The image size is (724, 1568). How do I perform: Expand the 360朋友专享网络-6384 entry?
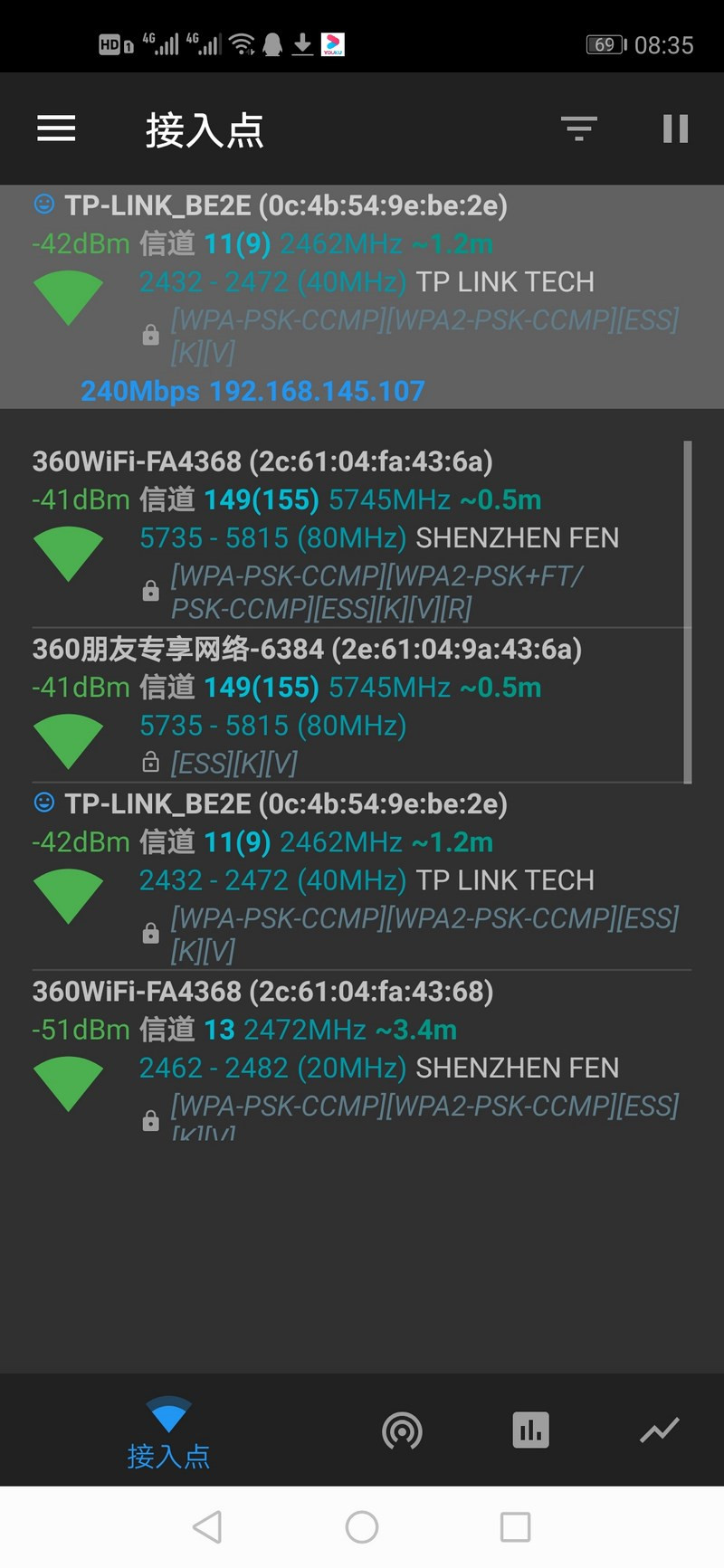click(x=308, y=650)
